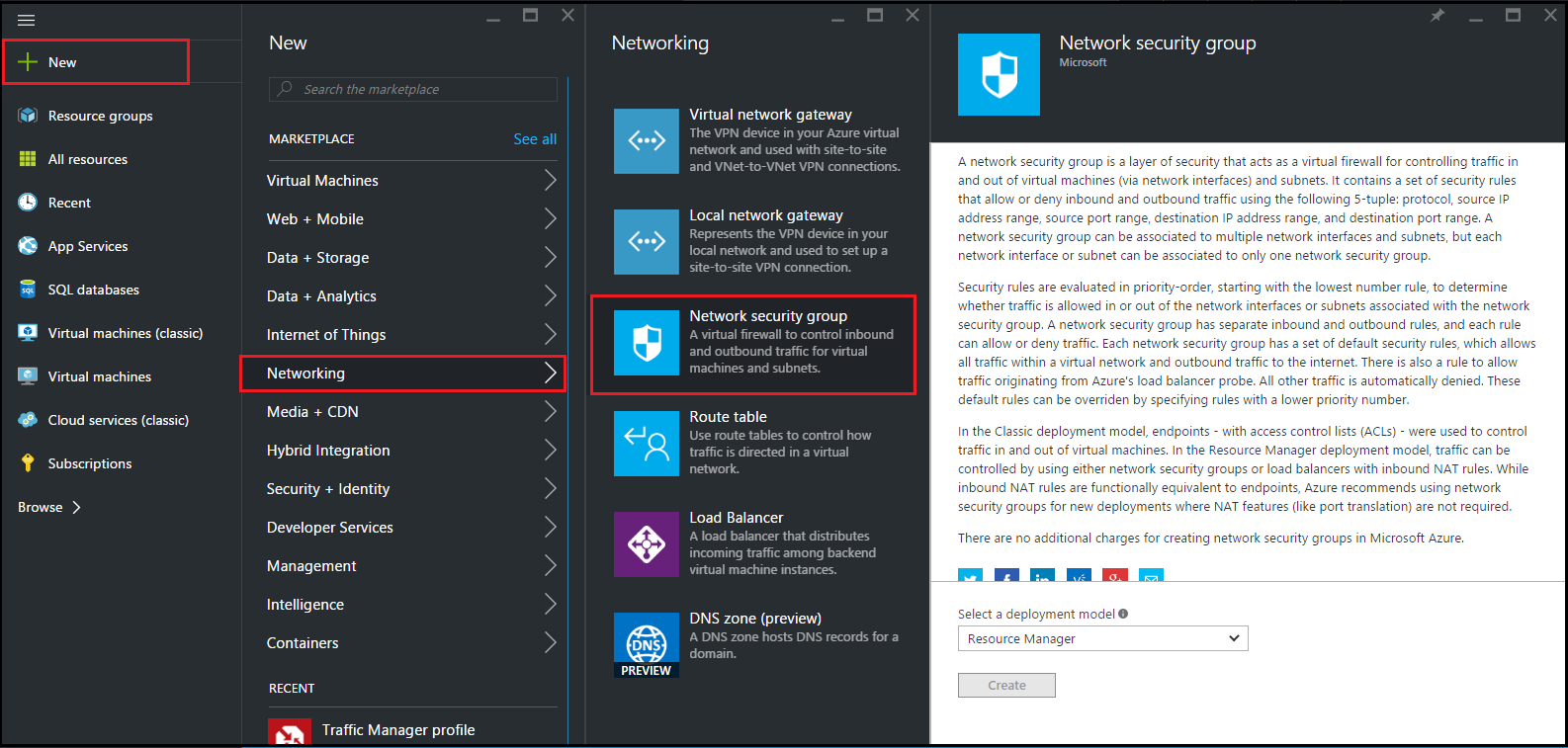Select Virtual network gateway icon
This screenshot has height=748, width=1568.
click(x=647, y=141)
